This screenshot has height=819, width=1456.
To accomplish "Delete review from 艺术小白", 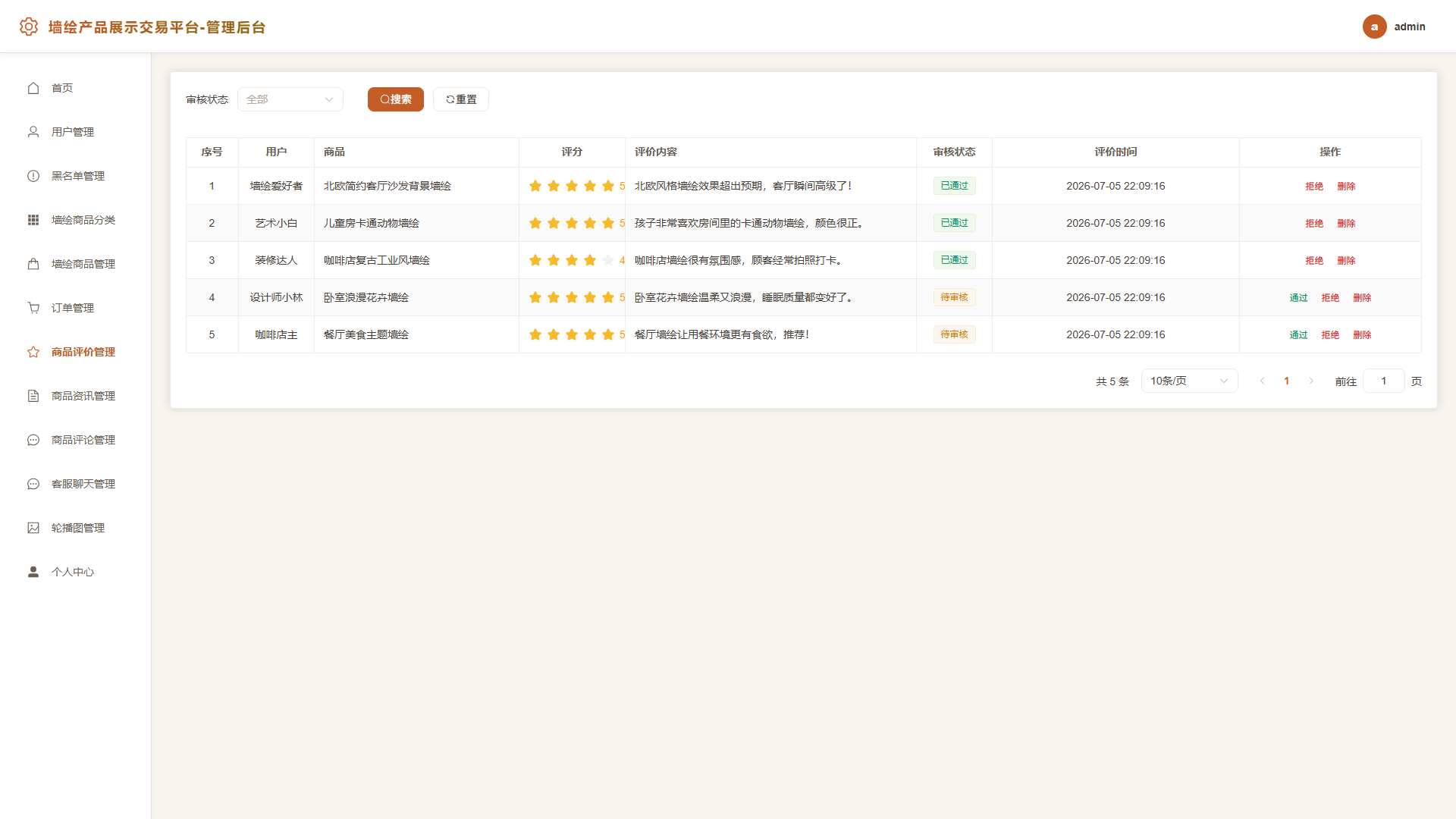I will (x=1346, y=224).
